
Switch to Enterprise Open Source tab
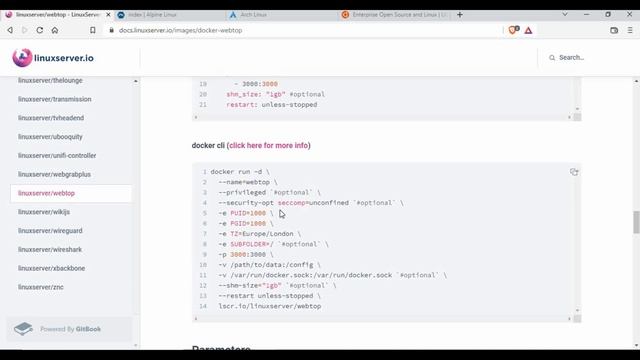394,15
